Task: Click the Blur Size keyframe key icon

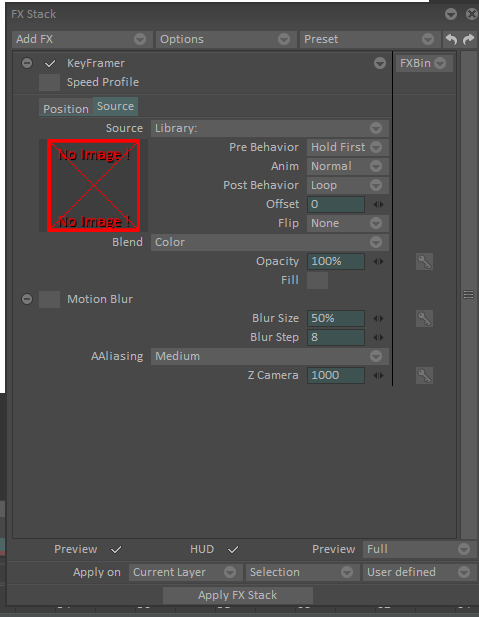Action: (424, 318)
